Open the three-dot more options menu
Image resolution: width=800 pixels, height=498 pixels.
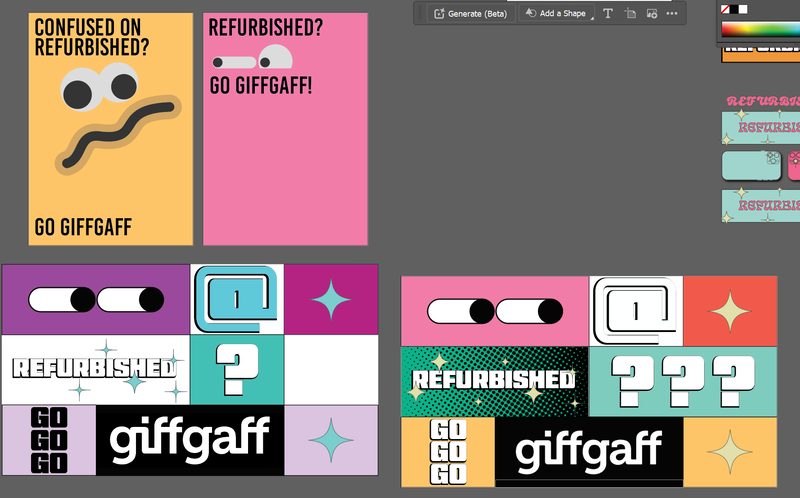click(672, 14)
